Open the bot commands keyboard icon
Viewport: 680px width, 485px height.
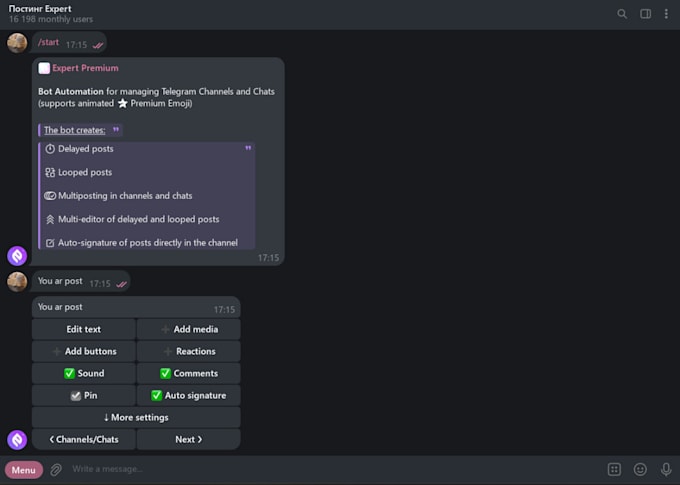(x=614, y=469)
